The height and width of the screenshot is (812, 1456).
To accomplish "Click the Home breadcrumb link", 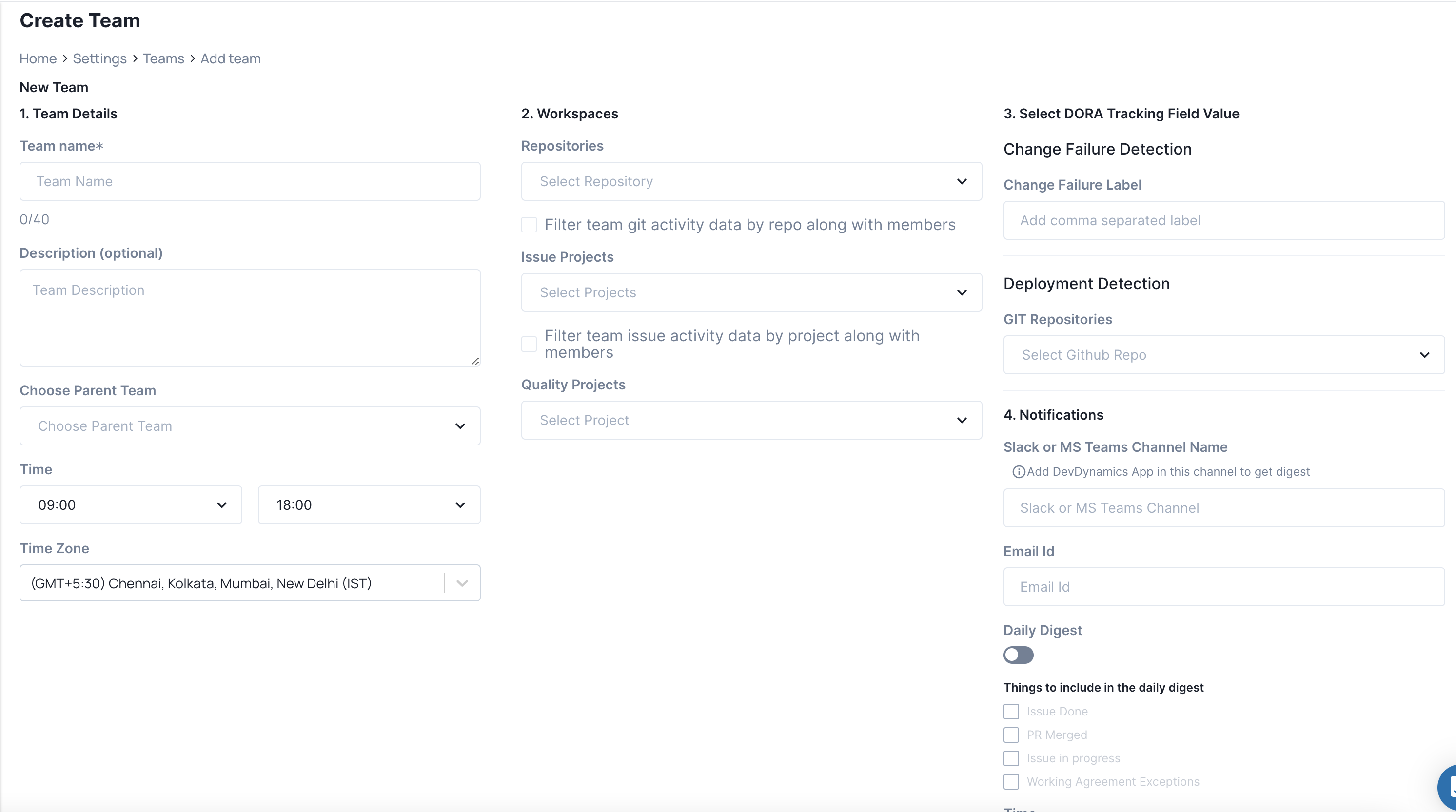I will pyautogui.click(x=38, y=59).
